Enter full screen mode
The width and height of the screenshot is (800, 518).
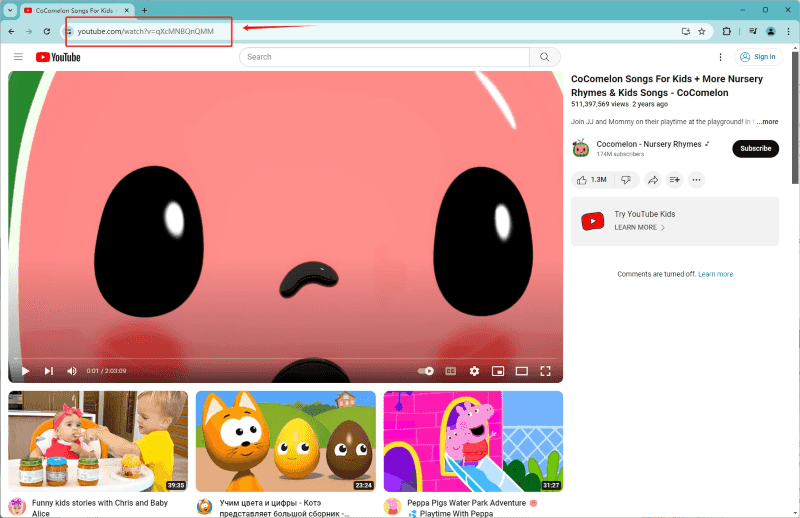click(x=545, y=371)
